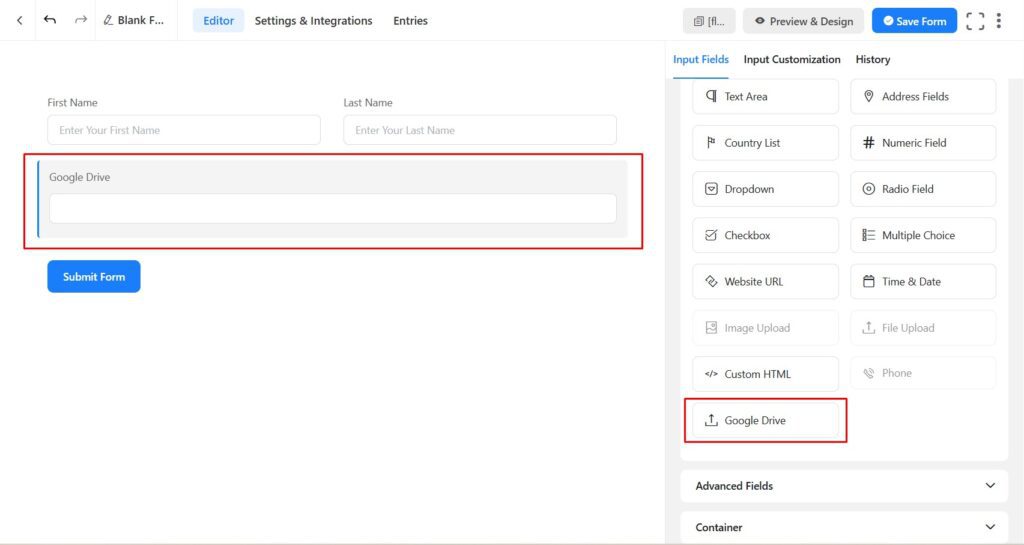Add the Google Drive field
Screen dimensions: 1024x545
(765, 421)
